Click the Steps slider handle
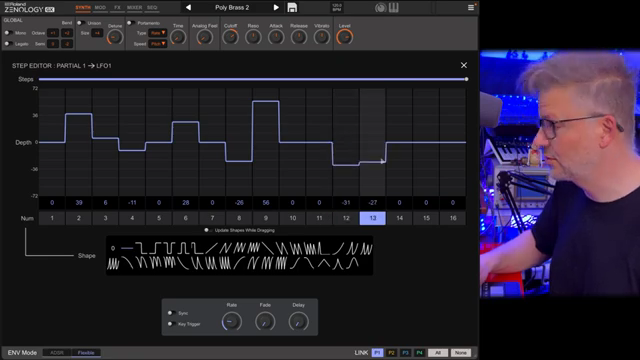This screenshot has height=360, width=640. pyautogui.click(x=466, y=79)
